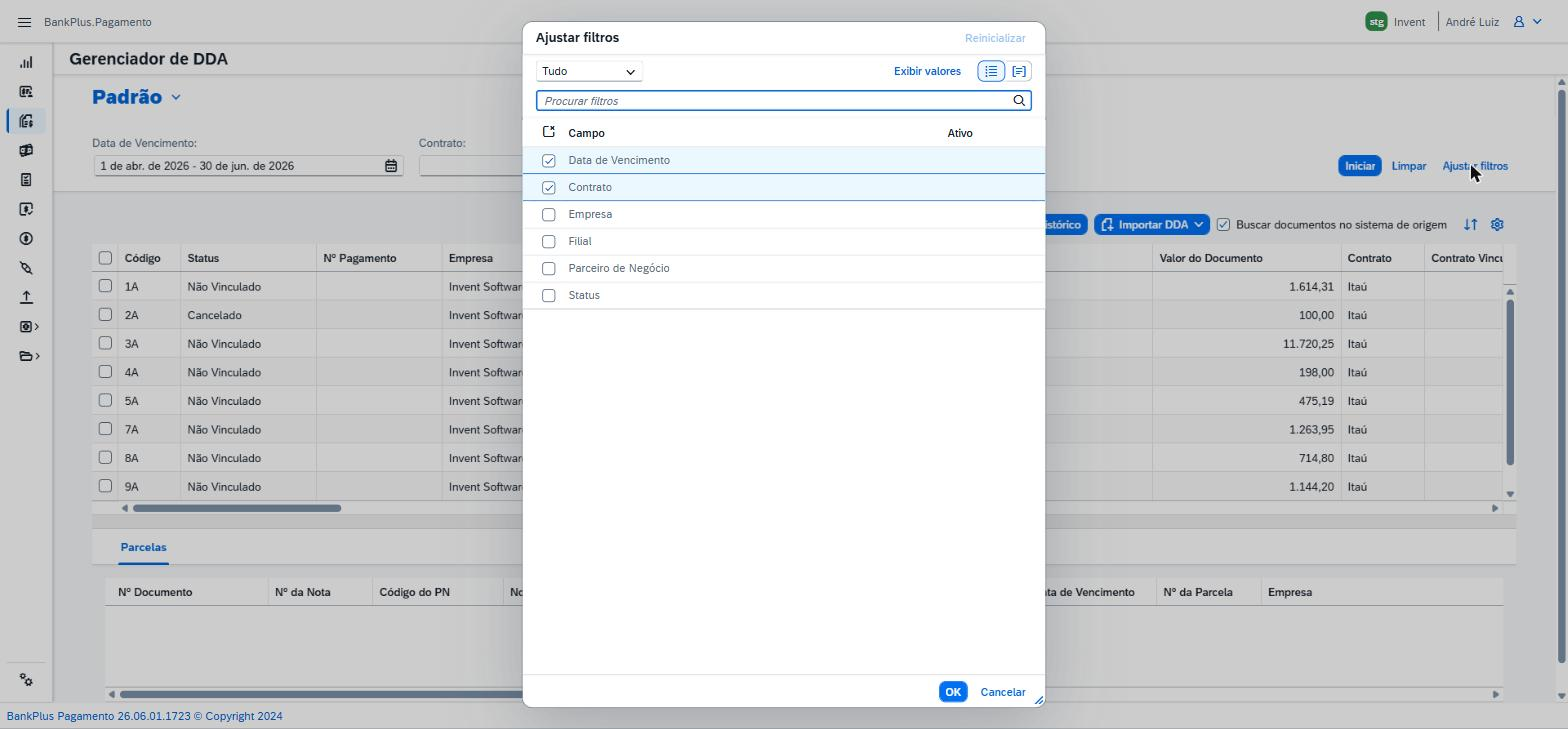Viewport: 1568px width, 729px height.
Task: Toggle Buscar documentos no sistema de origem
Action: [x=1223, y=225]
